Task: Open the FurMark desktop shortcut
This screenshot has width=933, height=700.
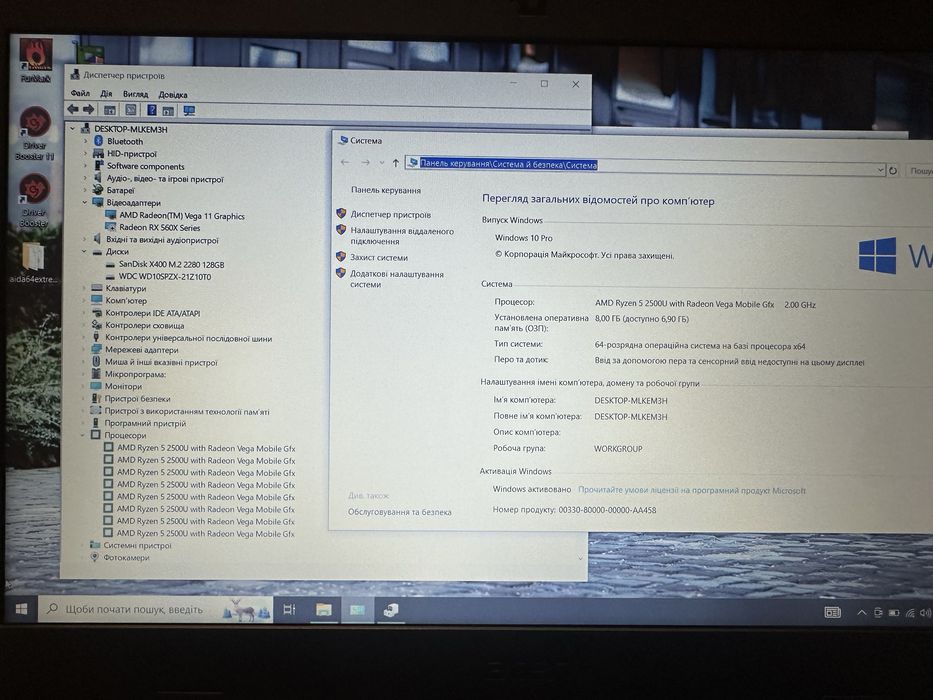Action: point(35,60)
